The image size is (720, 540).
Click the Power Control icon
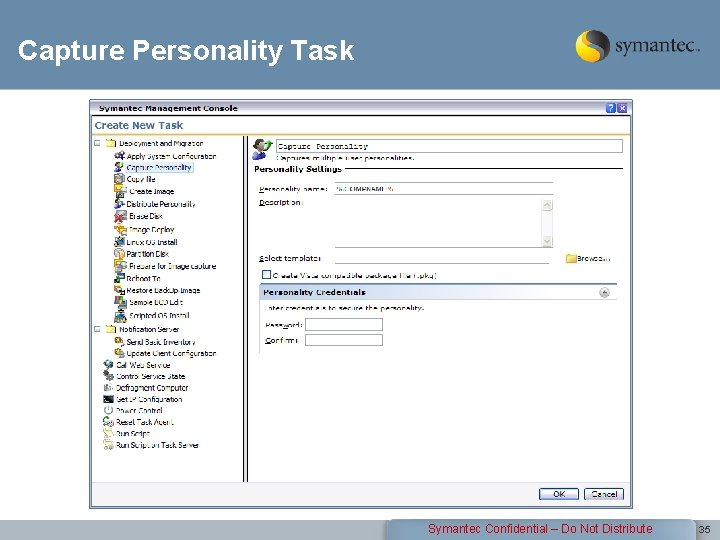click(108, 410)
